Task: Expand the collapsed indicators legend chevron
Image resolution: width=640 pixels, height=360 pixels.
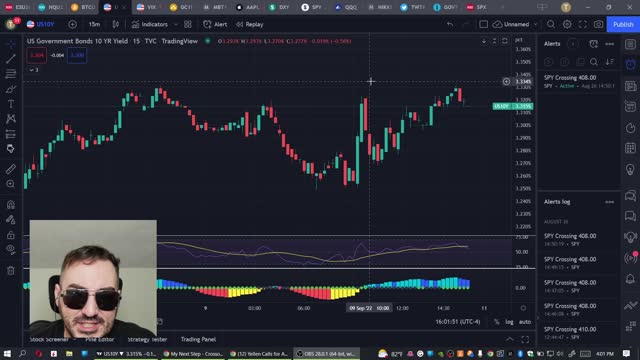Action: pyautogui.click(x=31, y=70)
